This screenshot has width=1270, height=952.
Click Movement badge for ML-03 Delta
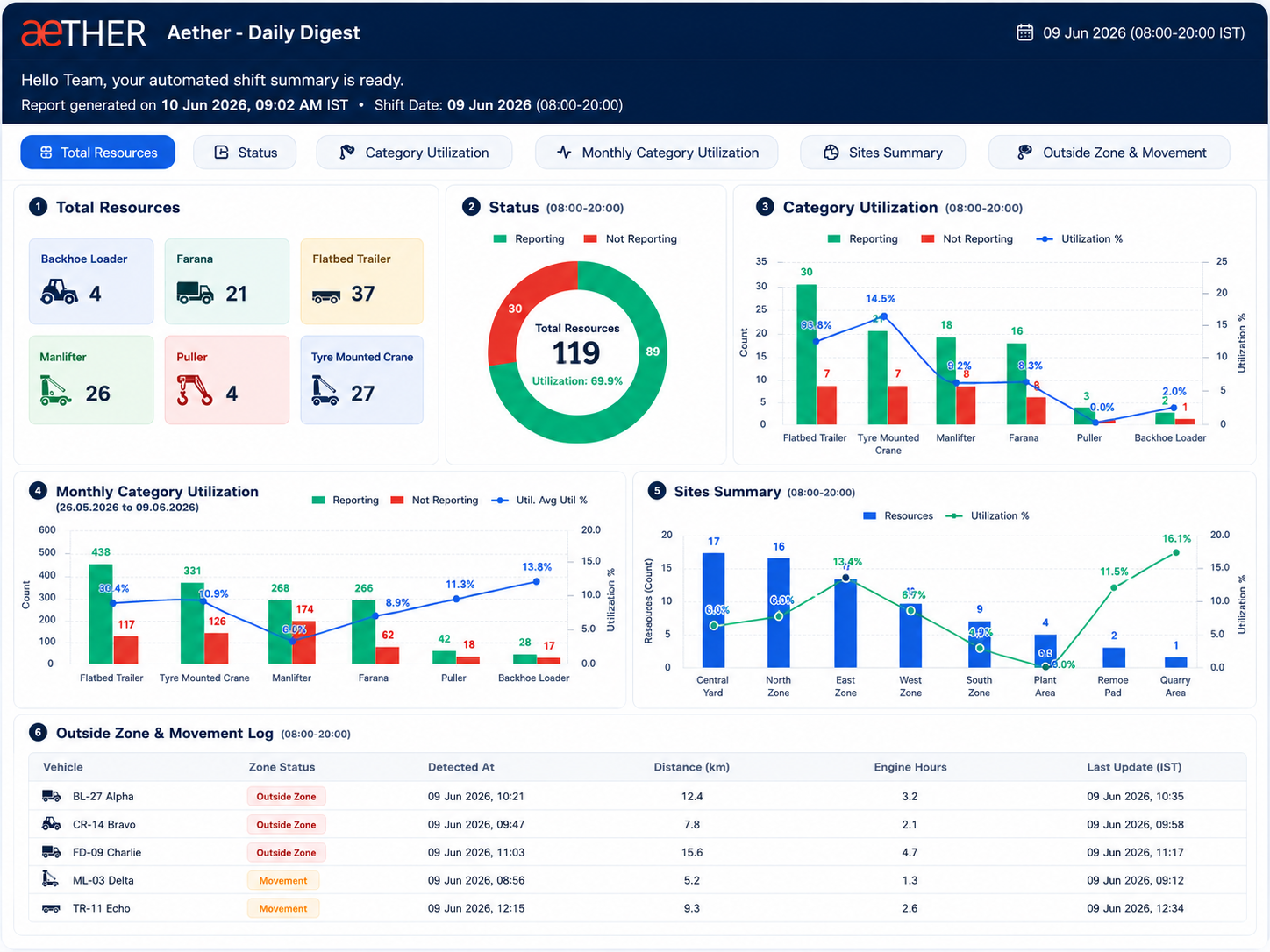pyautogui.click(x=283, y=881)
